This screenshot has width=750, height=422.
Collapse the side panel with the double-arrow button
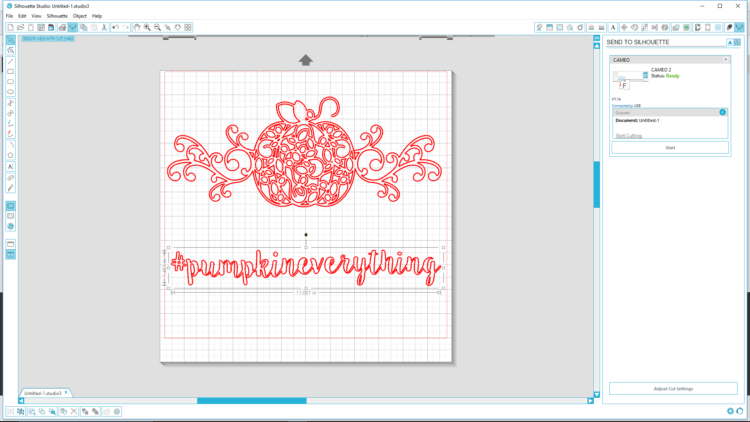596,38
